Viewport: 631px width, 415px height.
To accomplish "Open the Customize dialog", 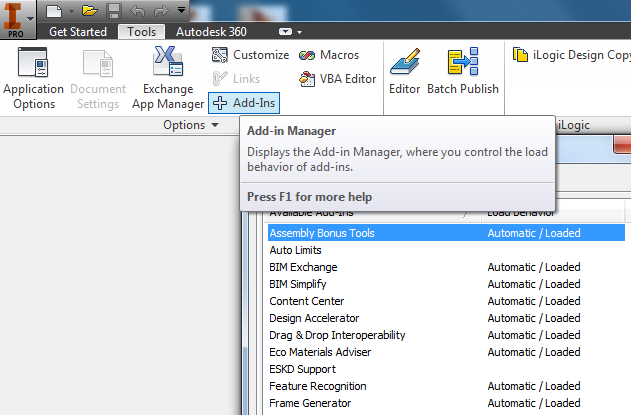I will [250, 55].
